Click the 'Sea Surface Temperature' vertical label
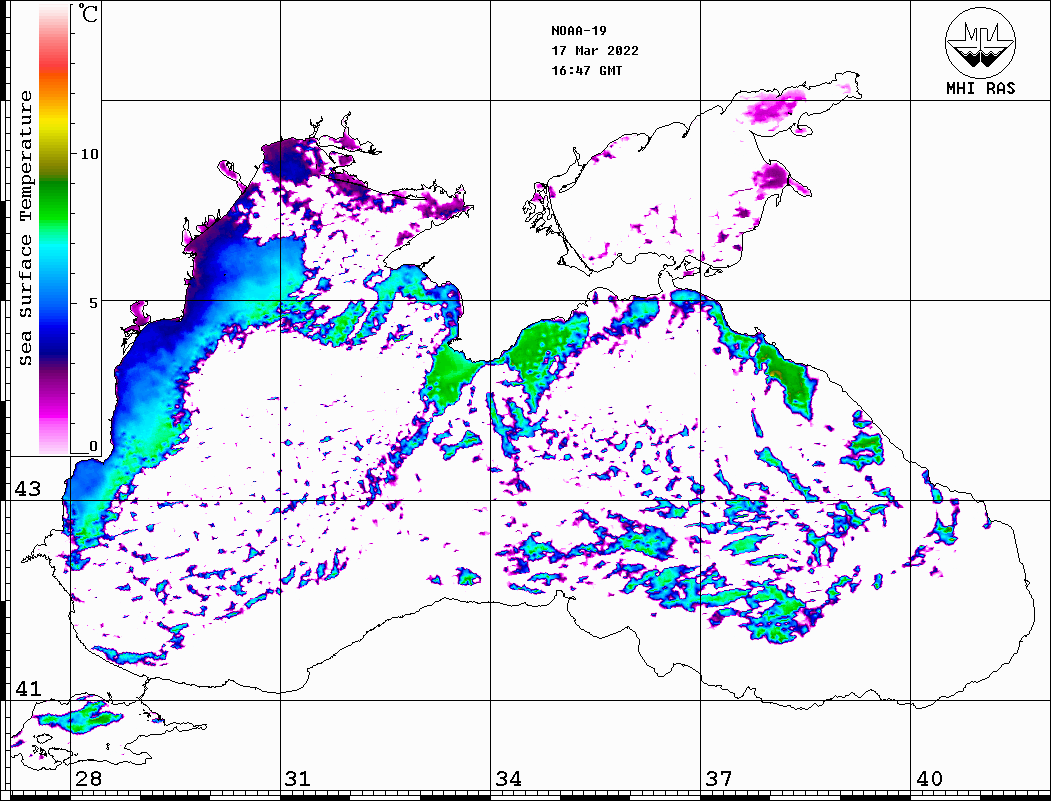Viewport: 1051px width, 801px height. (x=25, y=228)
